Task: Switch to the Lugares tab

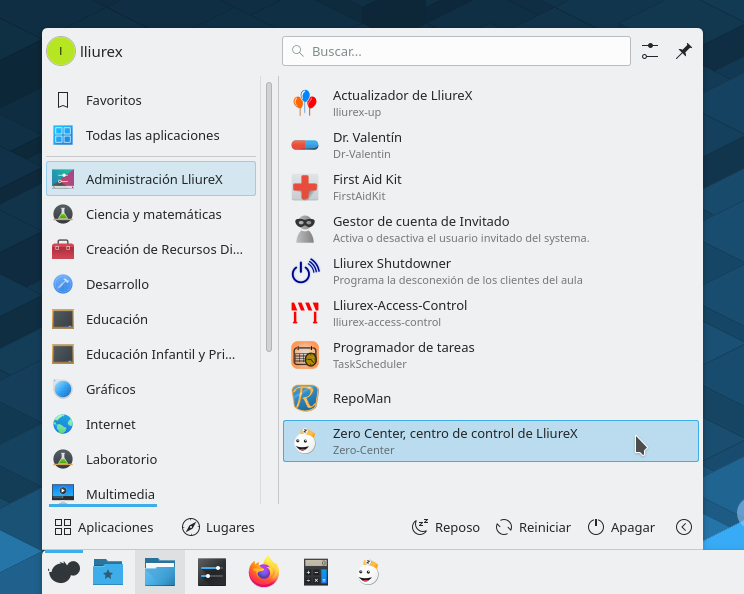Action: coord(218,527)
